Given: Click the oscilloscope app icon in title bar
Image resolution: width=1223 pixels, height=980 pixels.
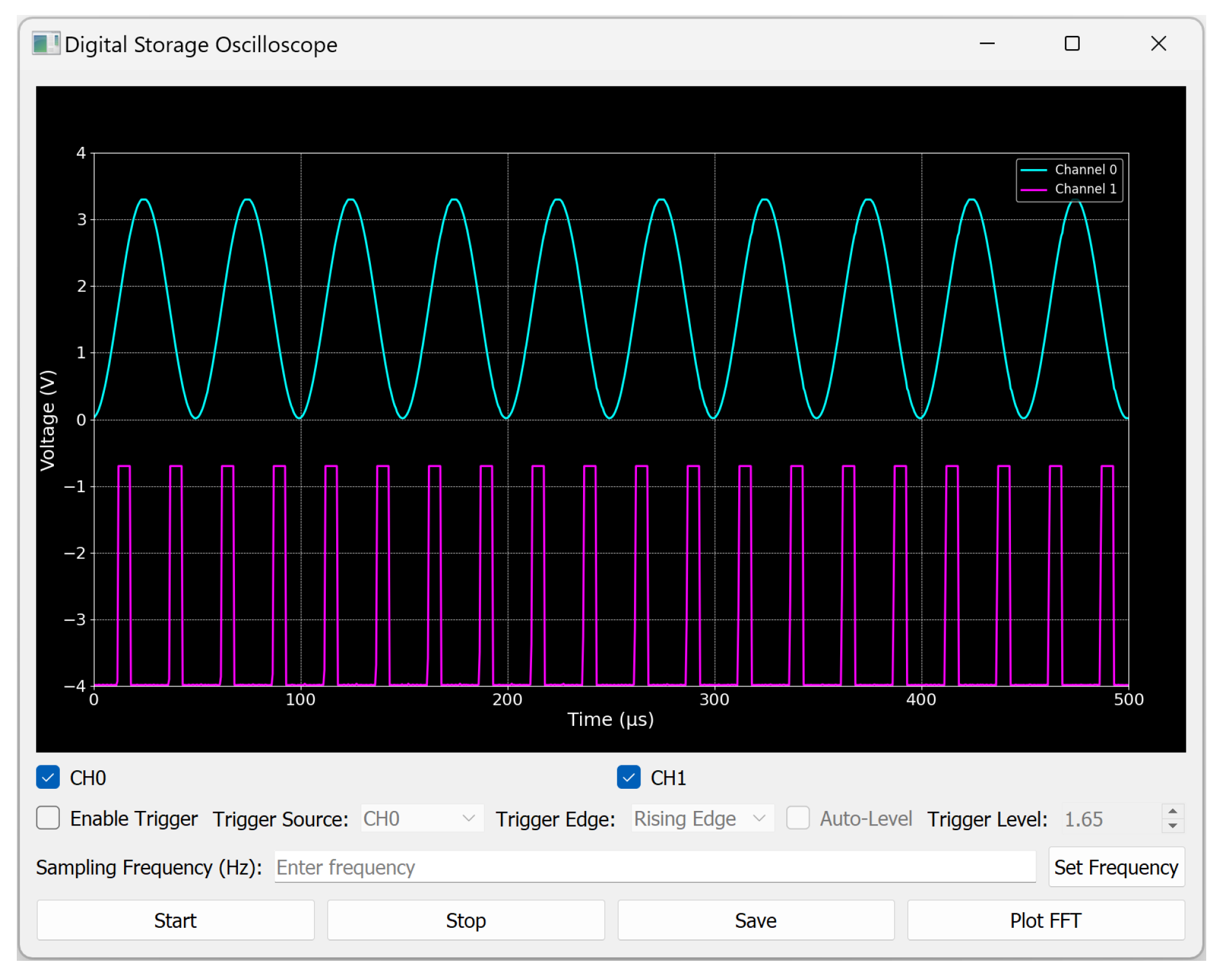Looking at the screenshot, I should point(46,44).
